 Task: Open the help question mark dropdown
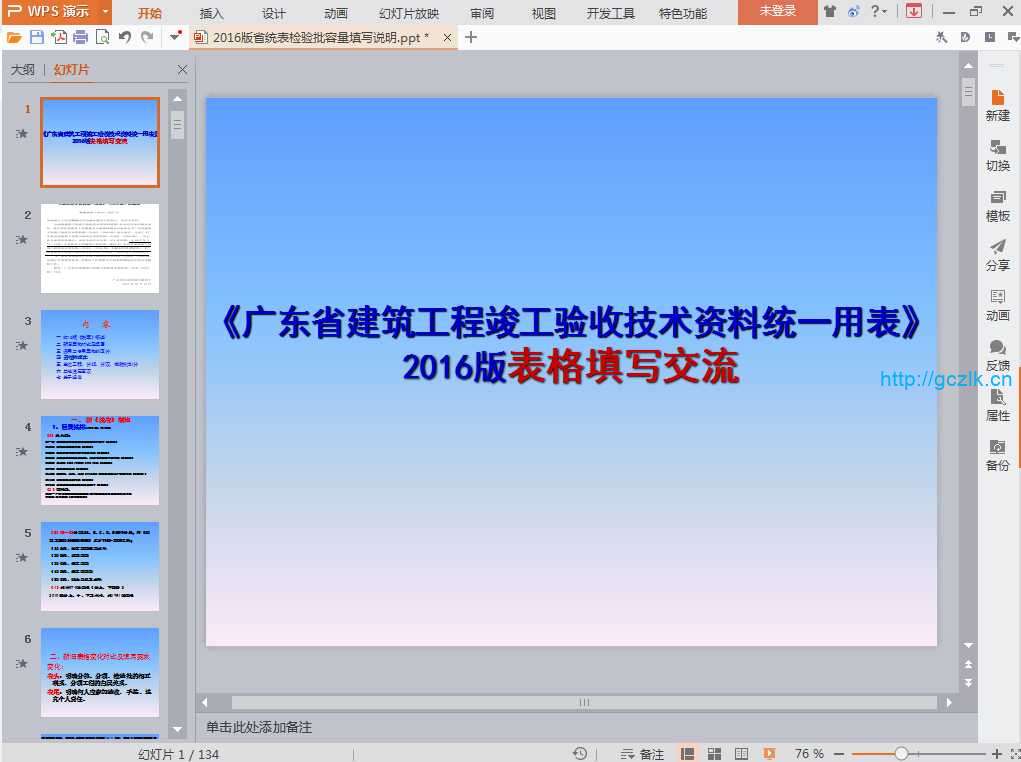point(878,12)
